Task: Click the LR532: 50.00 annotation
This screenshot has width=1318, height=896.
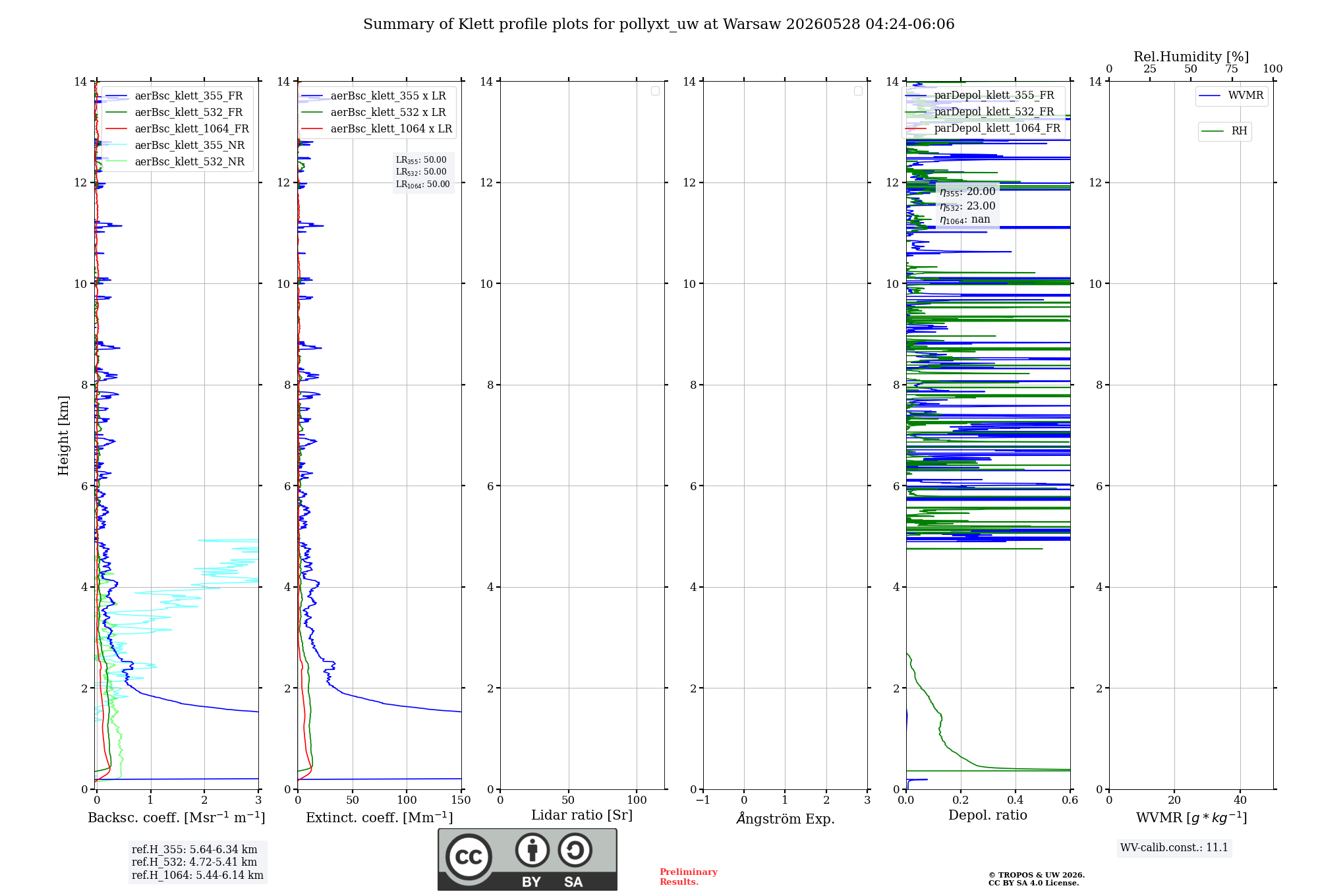Action: (x=421, y=172)
